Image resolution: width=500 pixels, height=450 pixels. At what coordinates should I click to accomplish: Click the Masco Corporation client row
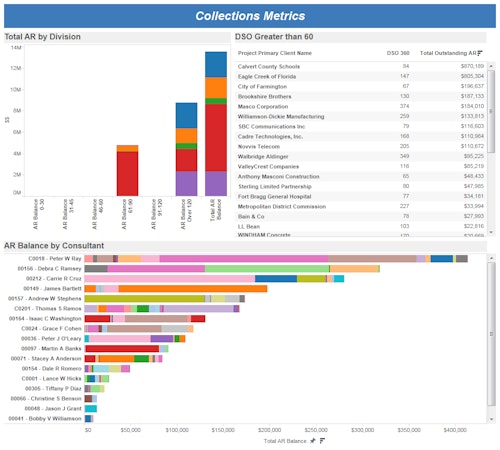pyautogui.click(x=361, y=106)
